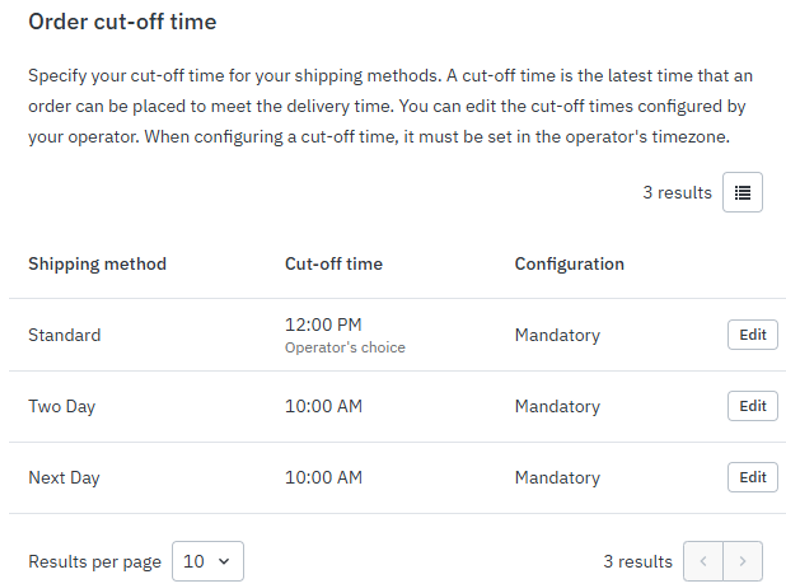Click the 12:00 PM cut-off time value
Screen dimensions: 794x588
(x=323, y=325)
